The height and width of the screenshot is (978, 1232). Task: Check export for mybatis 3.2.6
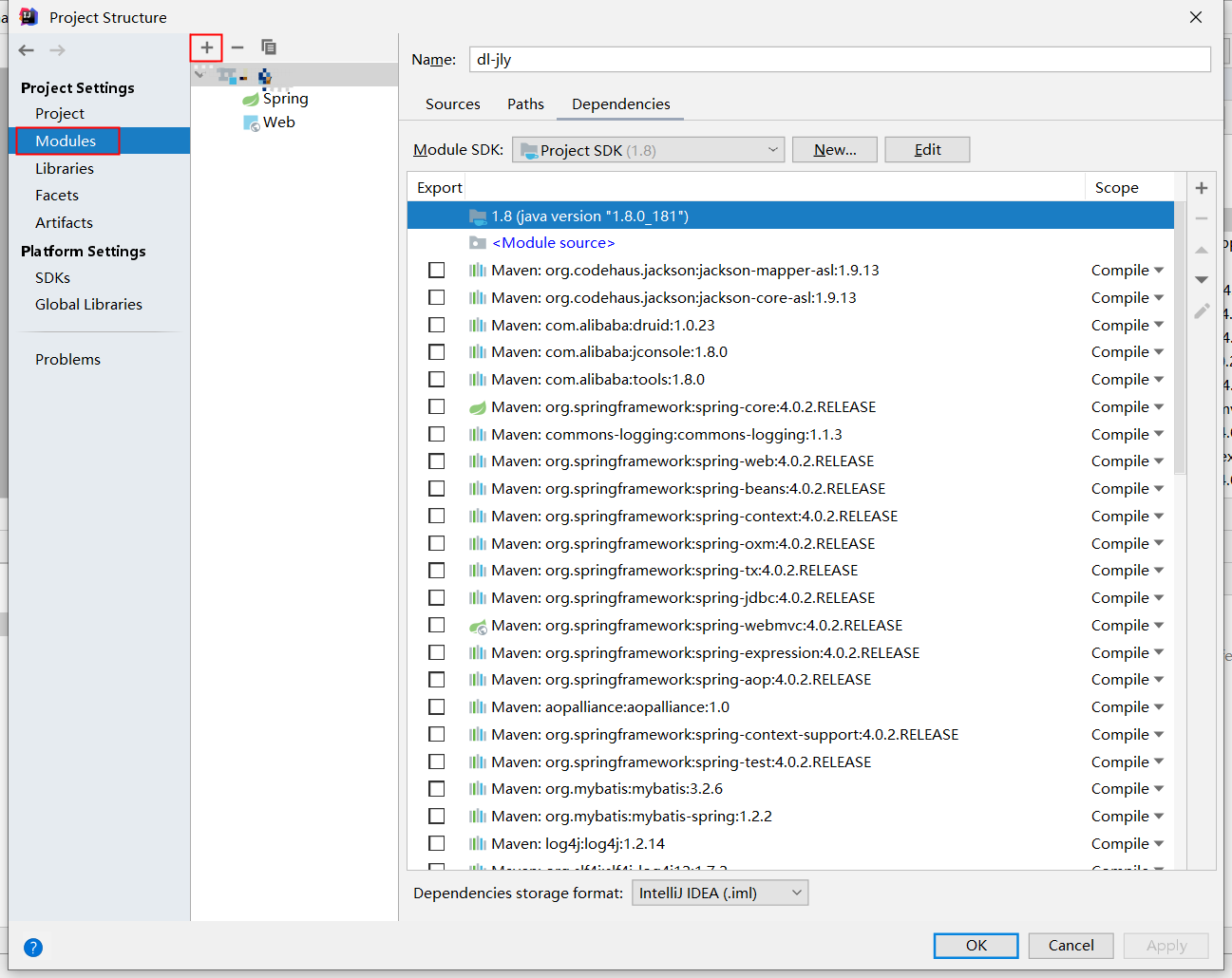(437, 789)
